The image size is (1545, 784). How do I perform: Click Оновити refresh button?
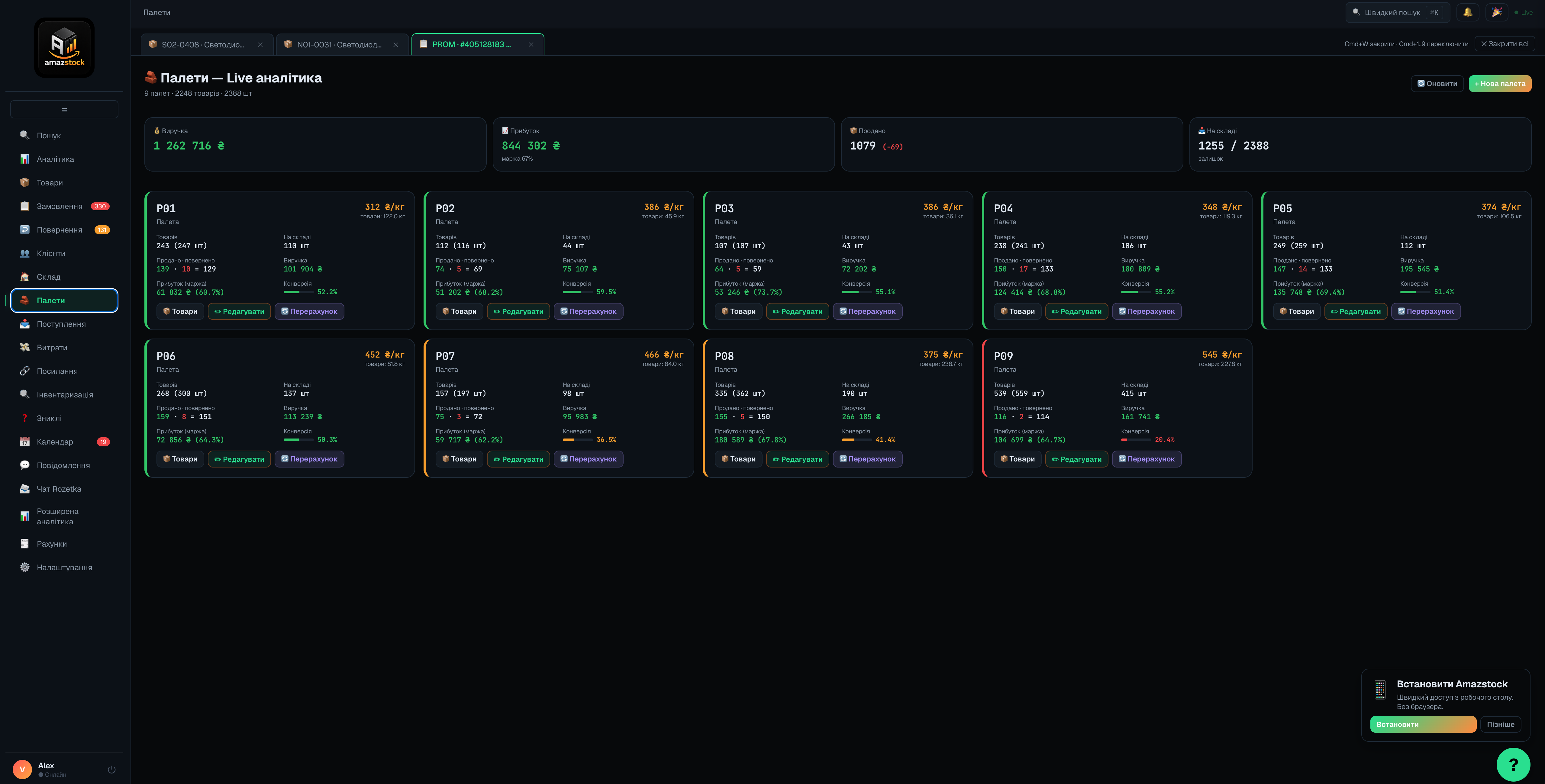[x=1437, y=84]
